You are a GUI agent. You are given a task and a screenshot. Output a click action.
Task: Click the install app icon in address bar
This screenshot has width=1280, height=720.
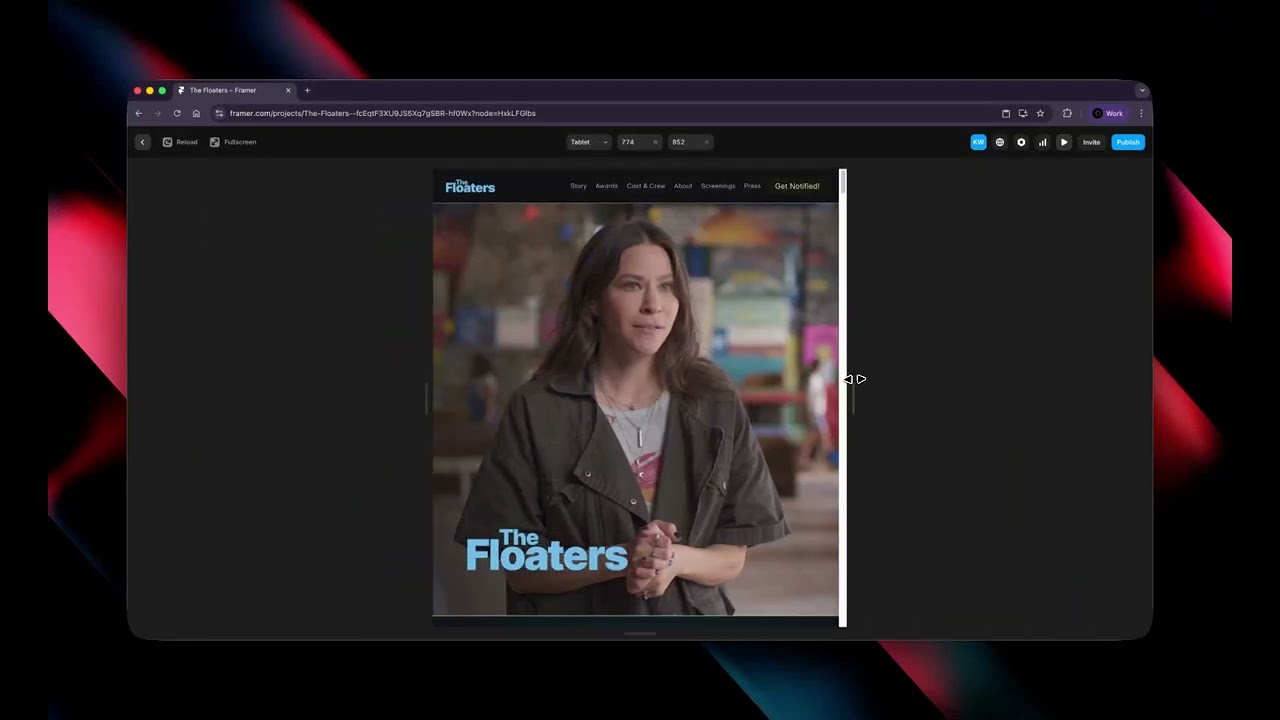(1022, 113)
